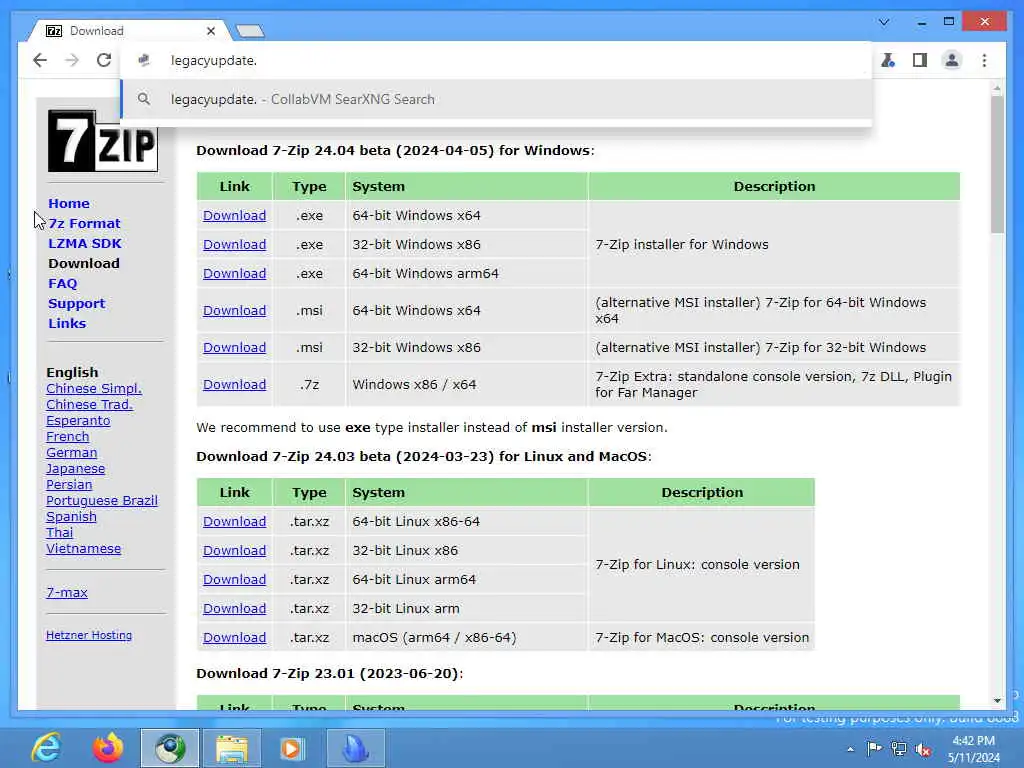Open the 7z Format sidebar link
The image size is (1024, 768).
pyautogui.click(x=84, y=223)
